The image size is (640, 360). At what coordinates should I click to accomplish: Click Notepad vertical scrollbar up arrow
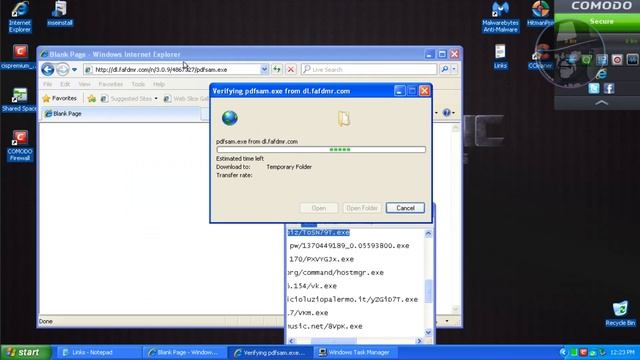tap(428, 234)
